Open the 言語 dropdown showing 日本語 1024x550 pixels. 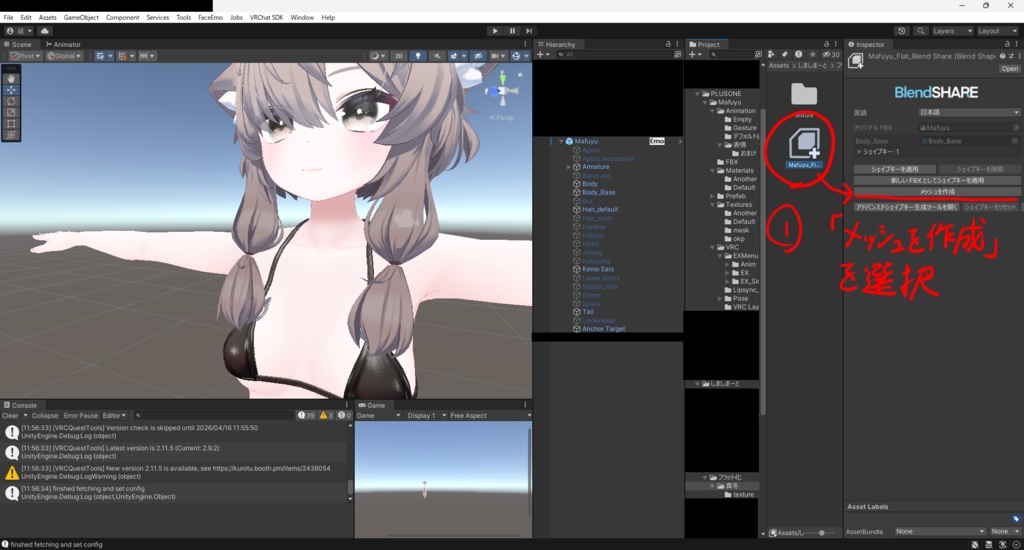coord(968,112)
